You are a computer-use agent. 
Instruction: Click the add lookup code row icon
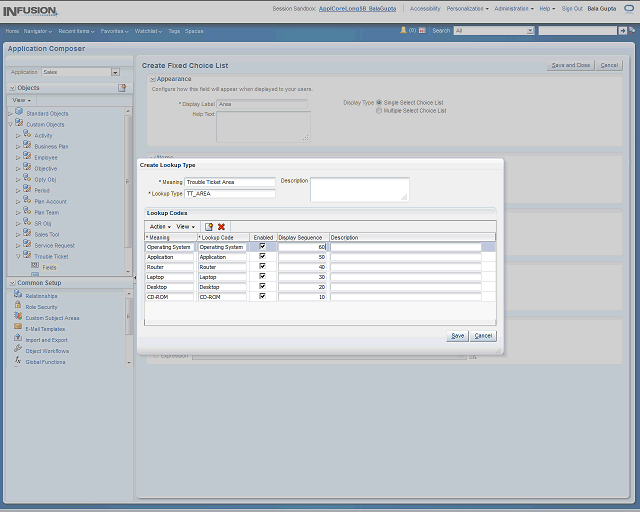click(x=209, y=227)
